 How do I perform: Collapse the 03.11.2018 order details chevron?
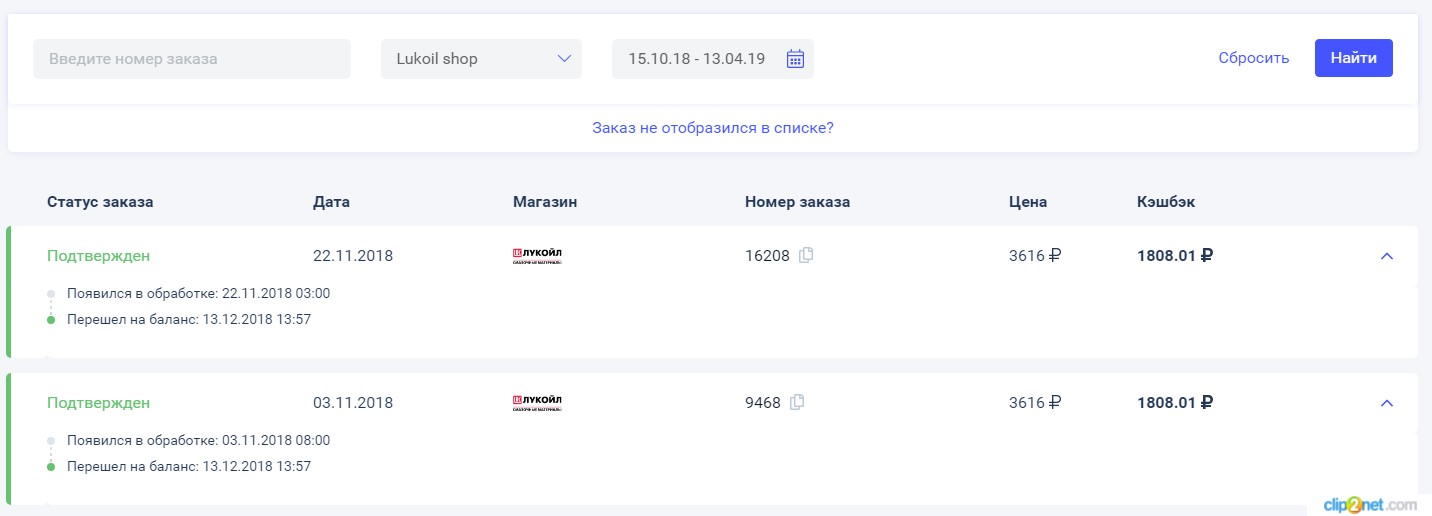(1386, 403)
